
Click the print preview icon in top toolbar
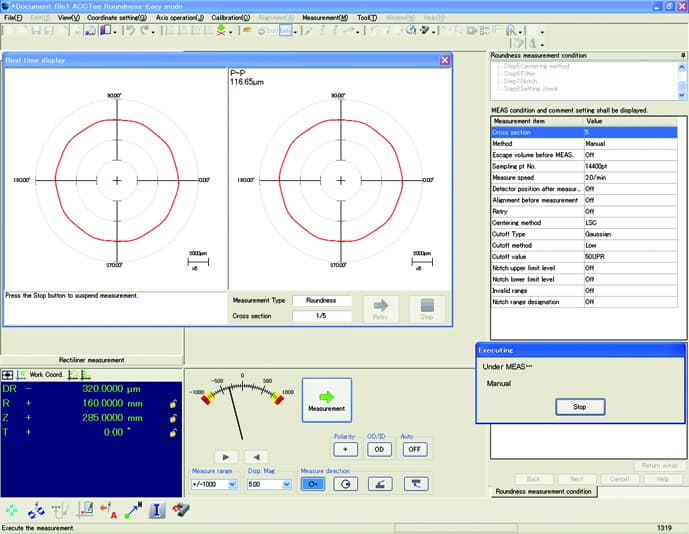pos(91,31)
